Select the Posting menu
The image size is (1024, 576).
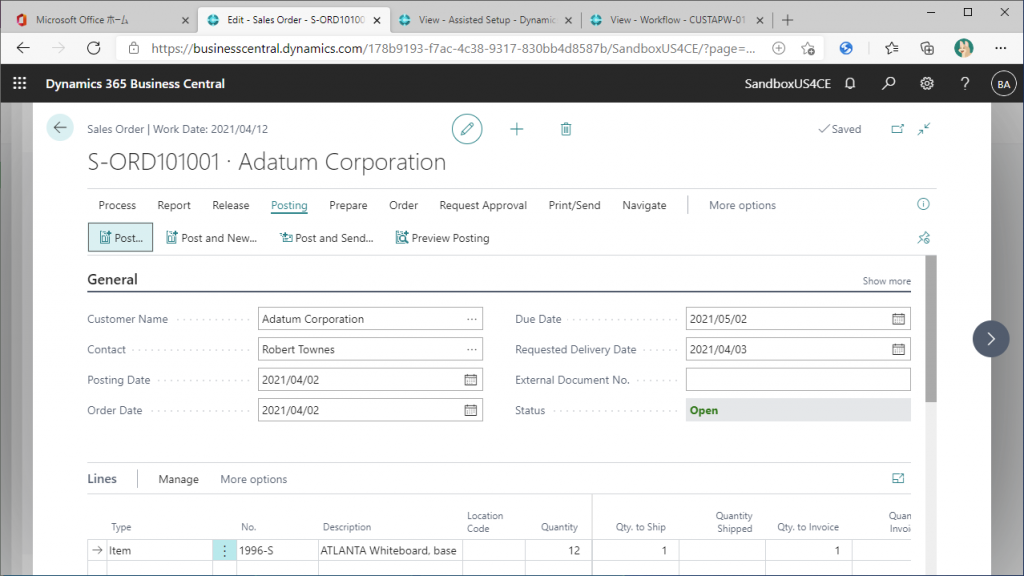click(x=289, y=205)
